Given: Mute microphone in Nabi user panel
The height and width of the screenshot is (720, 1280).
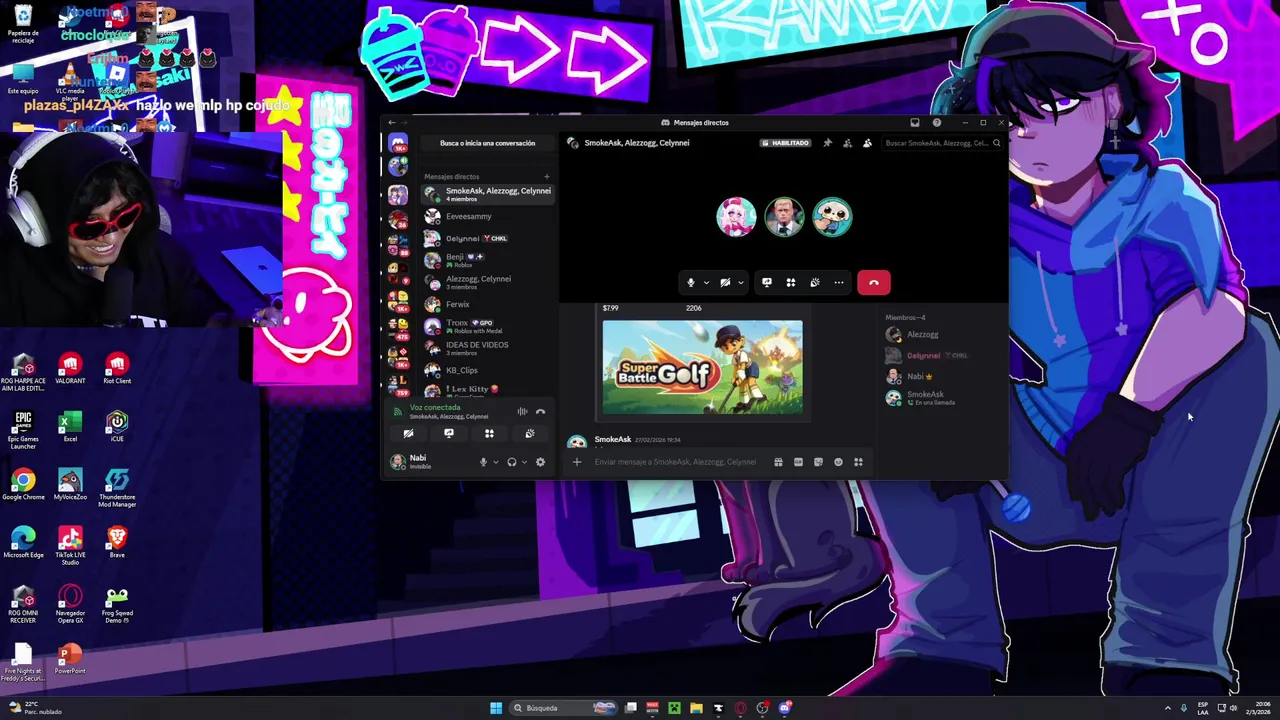Looking at the screenshot, I should [483, 462].
